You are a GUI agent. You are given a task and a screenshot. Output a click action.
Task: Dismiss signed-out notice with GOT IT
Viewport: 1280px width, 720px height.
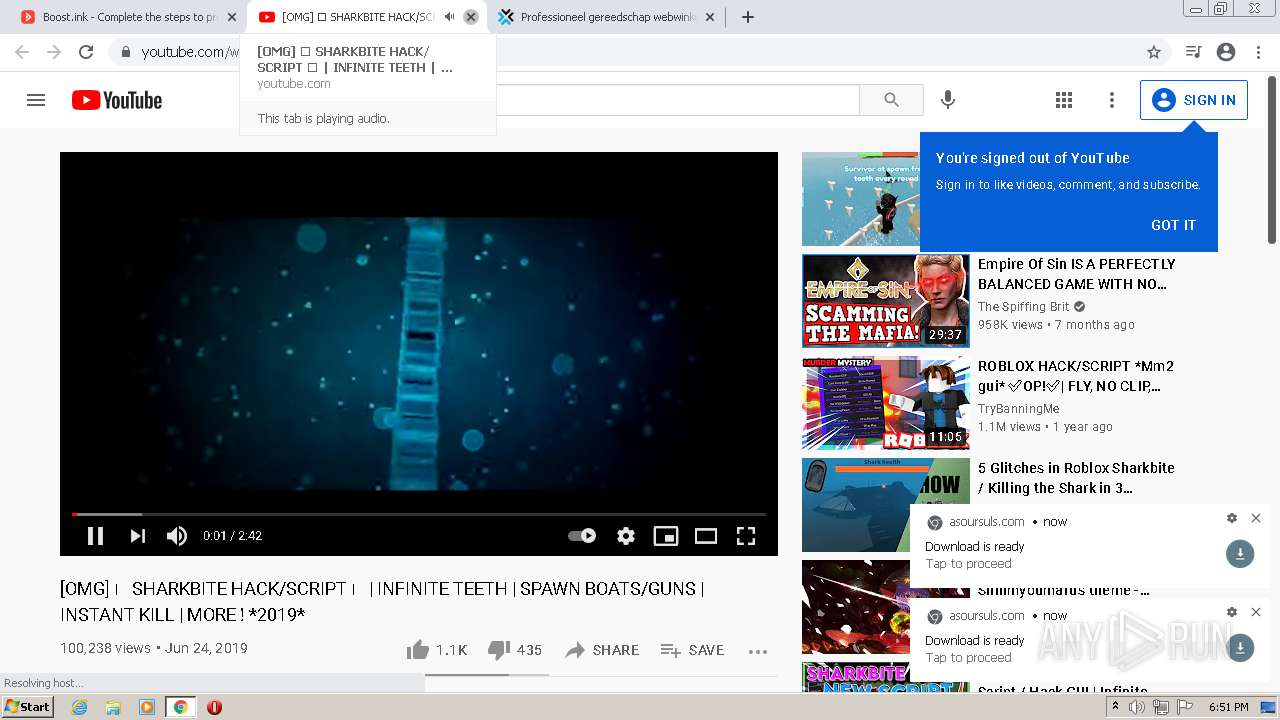click(x=1173, y=225)
